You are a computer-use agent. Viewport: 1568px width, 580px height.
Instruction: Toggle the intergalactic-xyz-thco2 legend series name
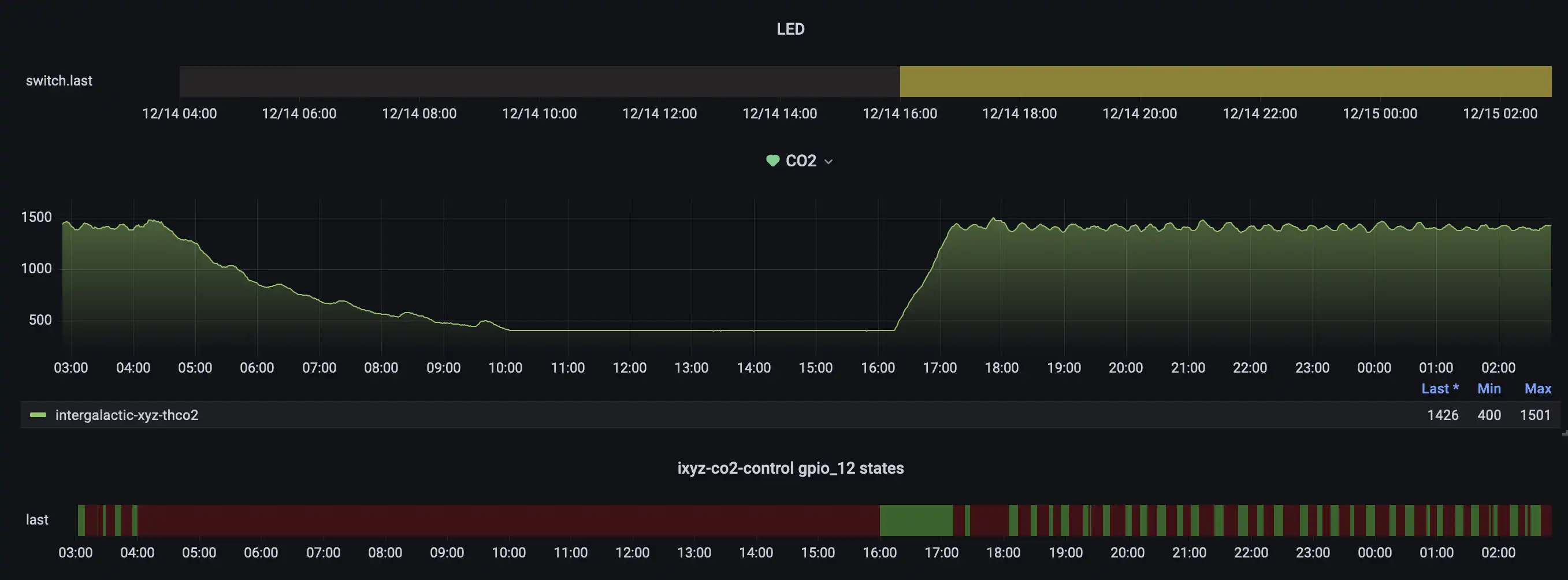pos(127,415)
